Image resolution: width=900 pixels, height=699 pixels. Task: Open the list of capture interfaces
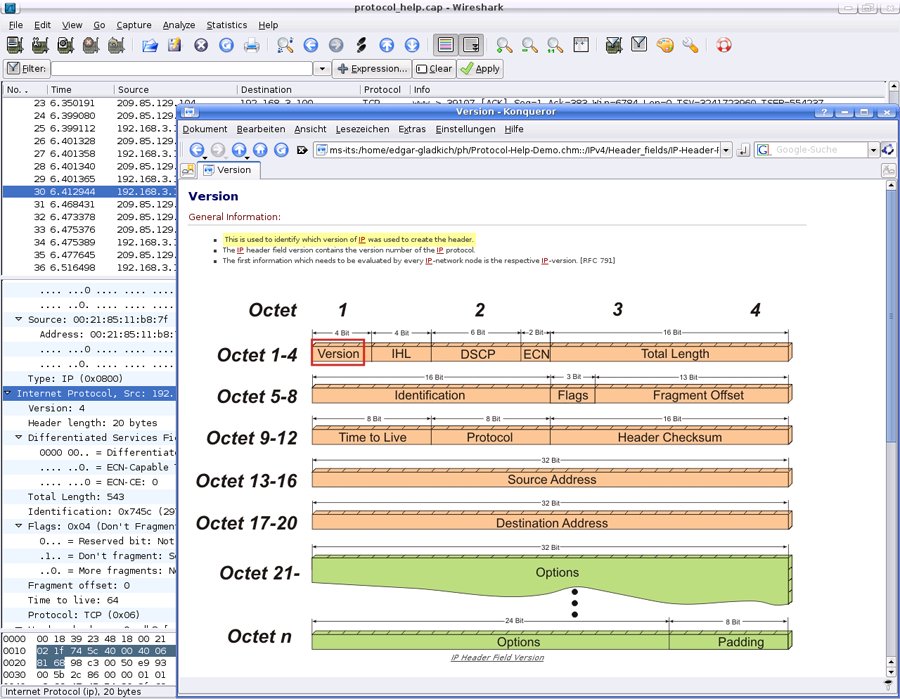14,45
